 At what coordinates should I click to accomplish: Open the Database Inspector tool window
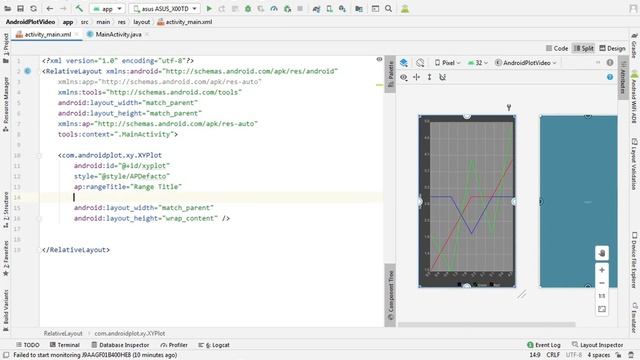pos(120,345)
